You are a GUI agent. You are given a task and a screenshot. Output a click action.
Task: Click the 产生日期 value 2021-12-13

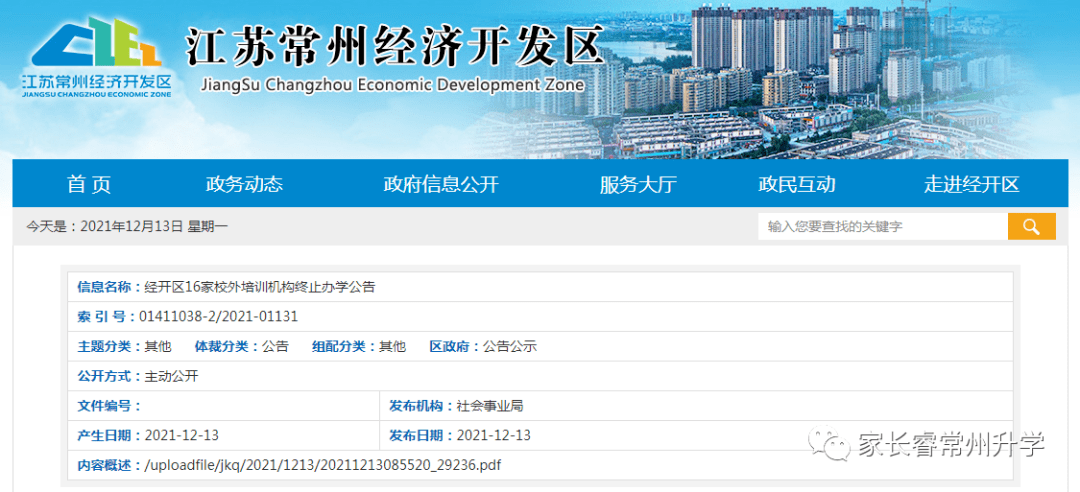[x=181, y=435]
